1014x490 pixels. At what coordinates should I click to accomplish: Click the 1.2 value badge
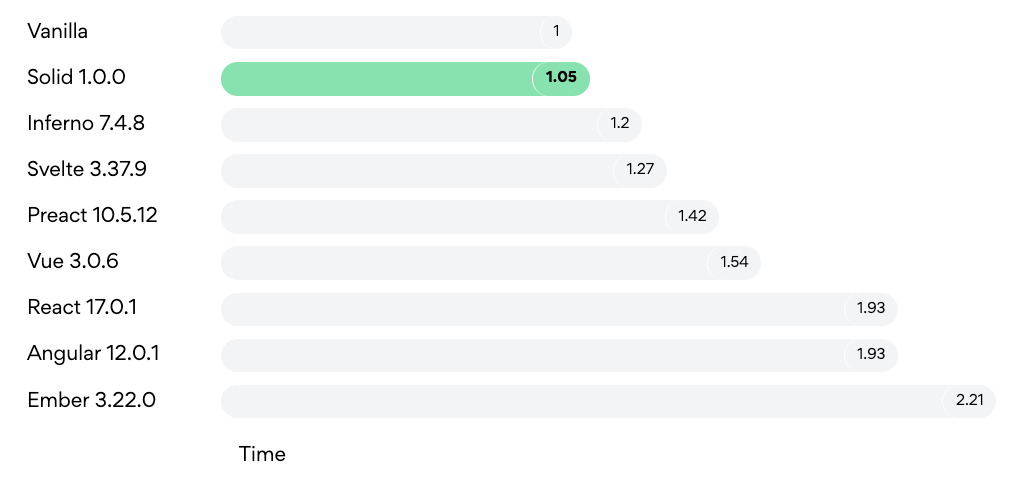click(x=620, y=124)
